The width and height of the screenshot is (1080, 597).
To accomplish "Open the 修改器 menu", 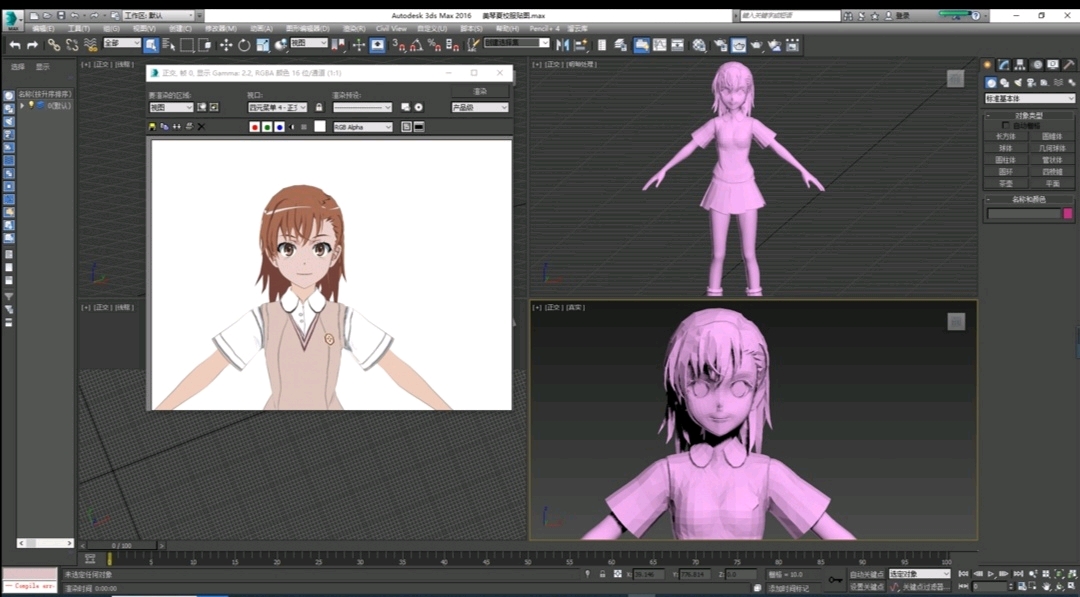I will [219, 29].
